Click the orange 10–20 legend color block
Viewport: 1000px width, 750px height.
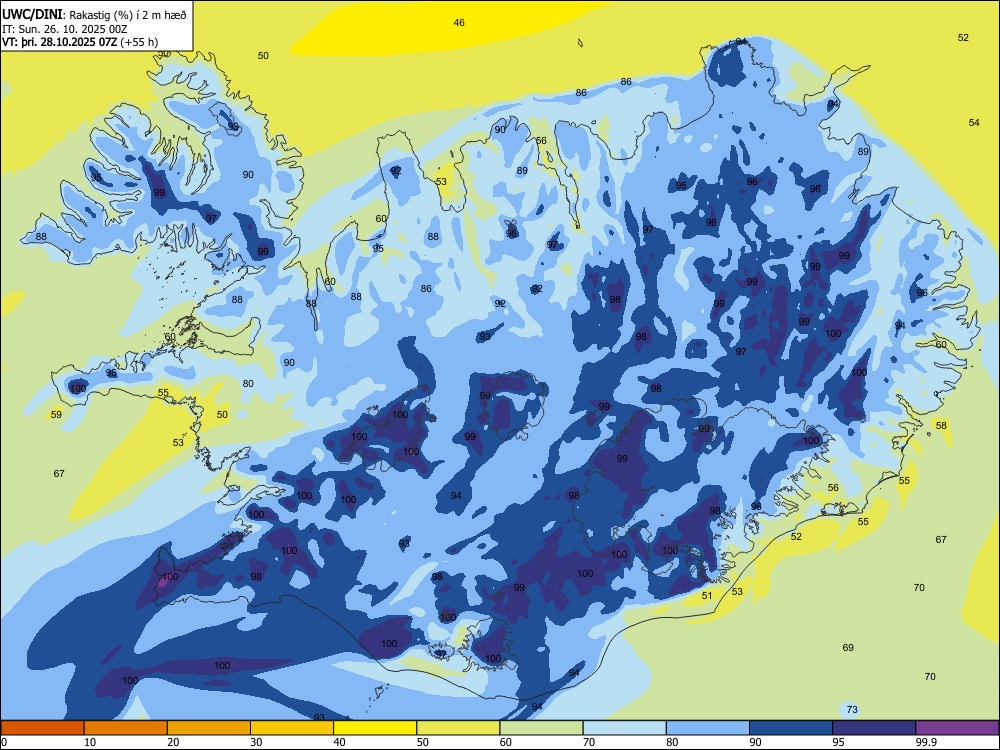(x=126, y=728)
